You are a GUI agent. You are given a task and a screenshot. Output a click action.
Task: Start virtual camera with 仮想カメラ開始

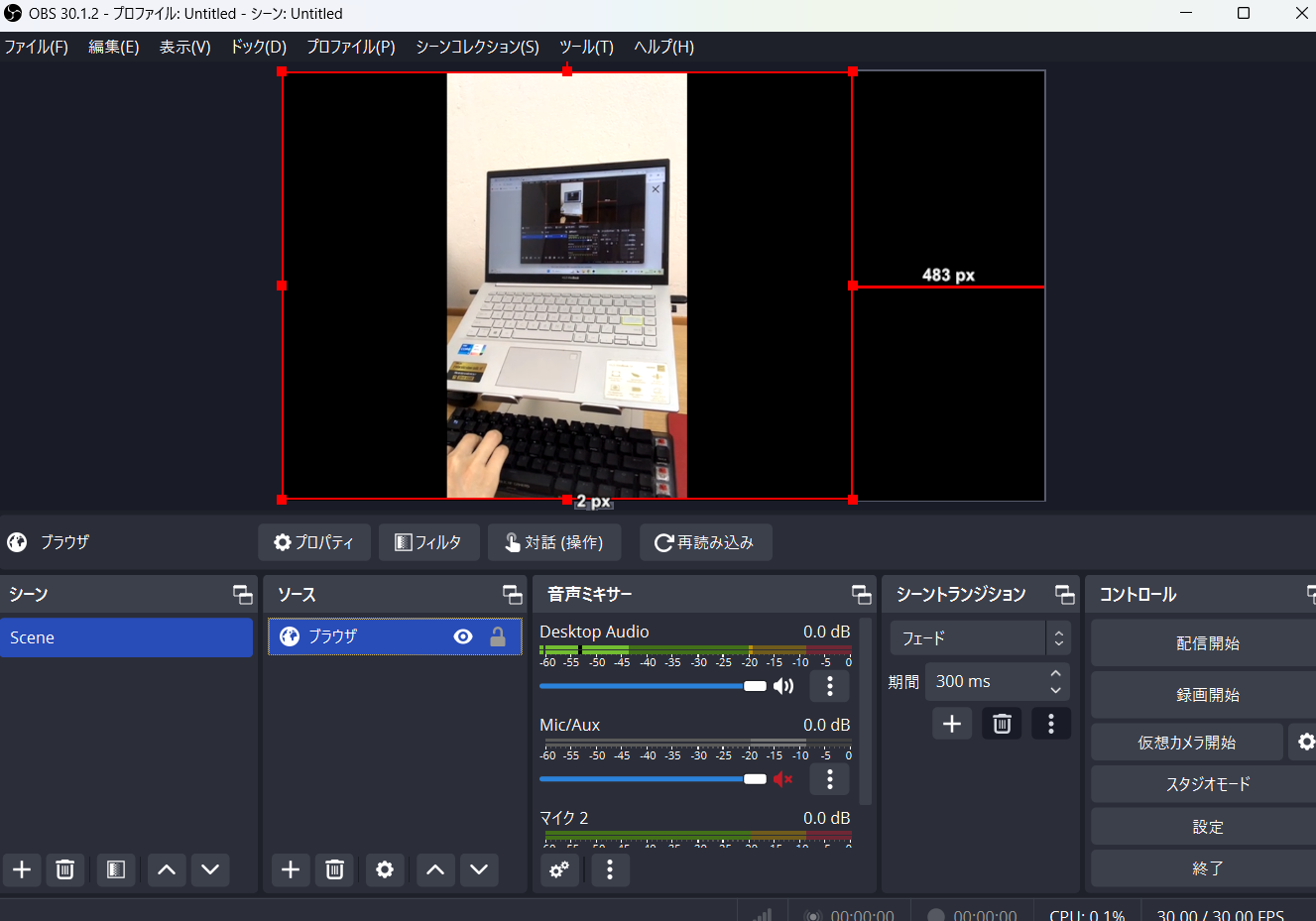pyautogui.click(x=1186, y=743)
